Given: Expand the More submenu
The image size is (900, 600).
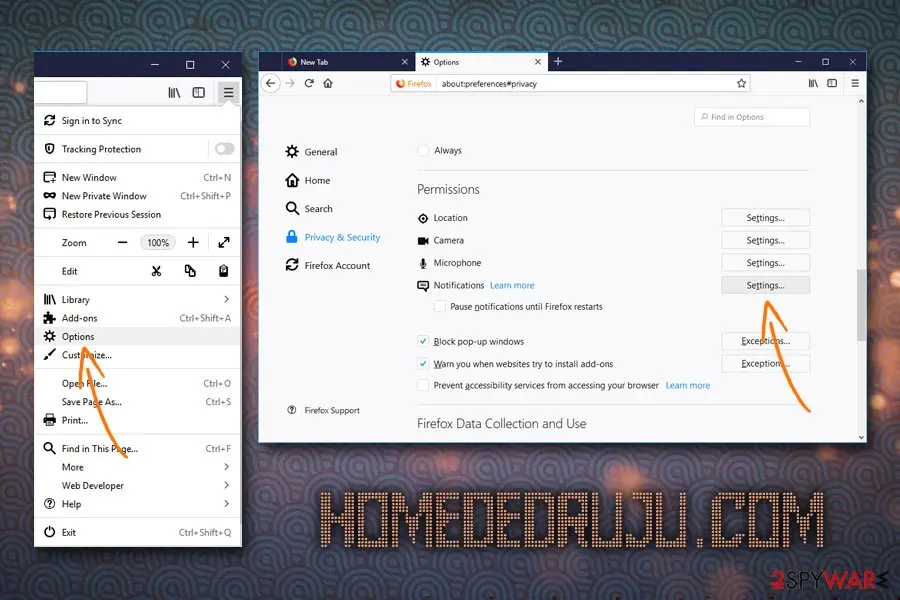Looking at the screenshot, I should pyautogui.click(x=138, y=467).
